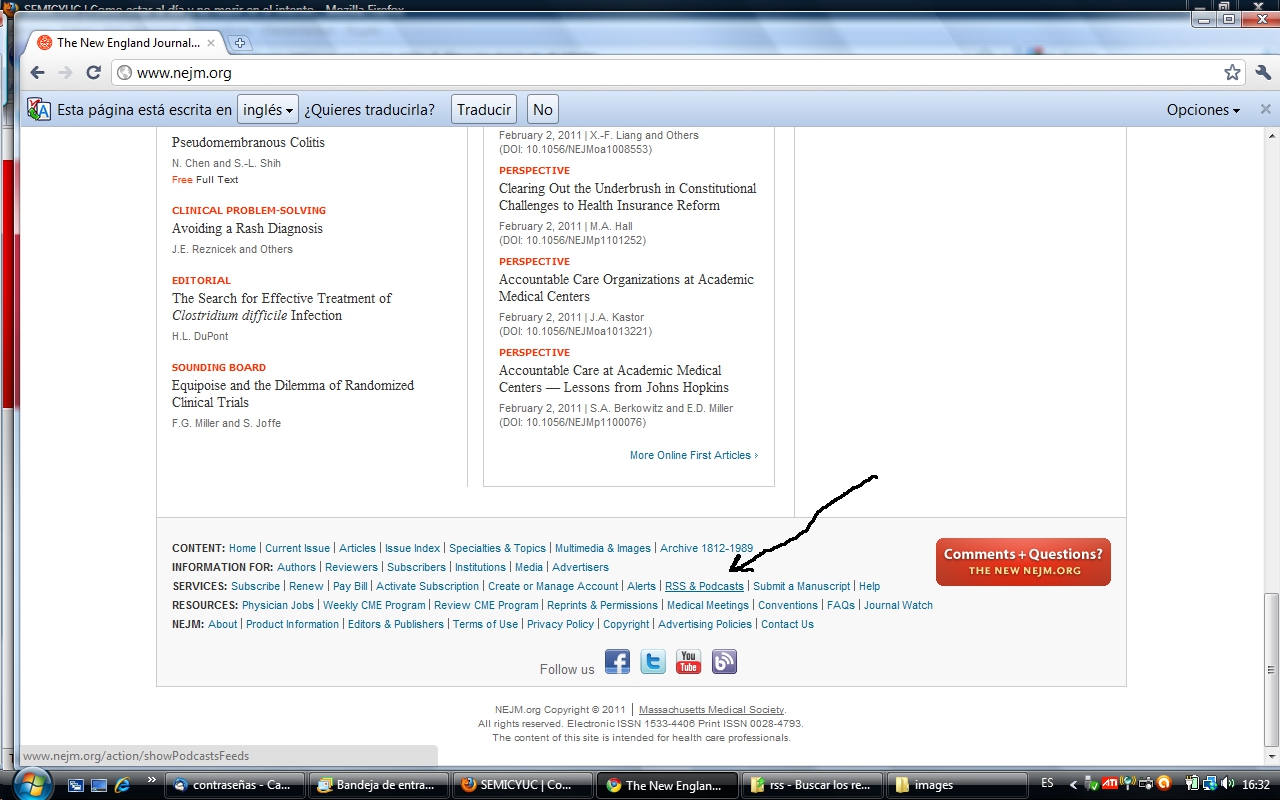The image size is (1280, 800).
Task: Open the Subscribe services link
Action: point(255,586)
